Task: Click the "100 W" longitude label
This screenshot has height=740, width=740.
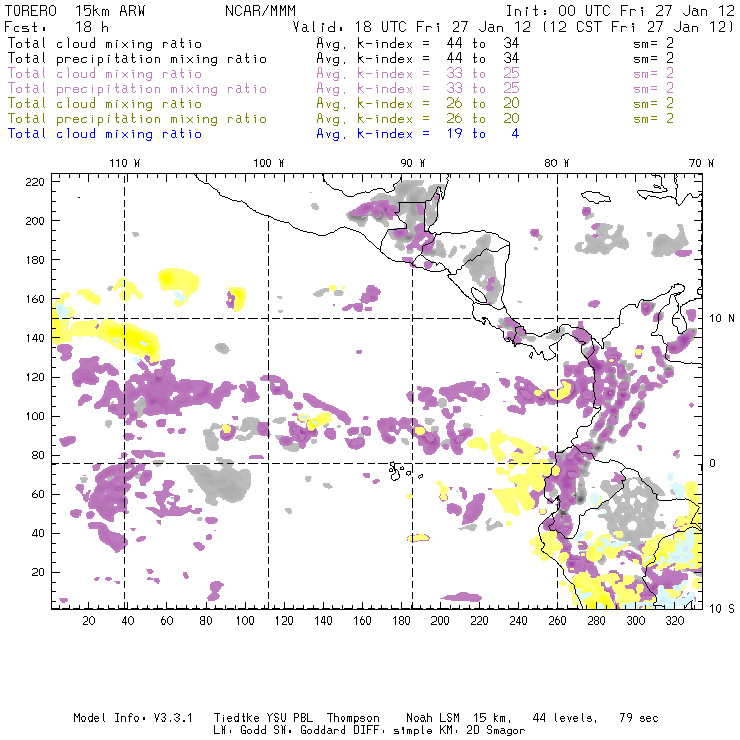Action: 269,163
